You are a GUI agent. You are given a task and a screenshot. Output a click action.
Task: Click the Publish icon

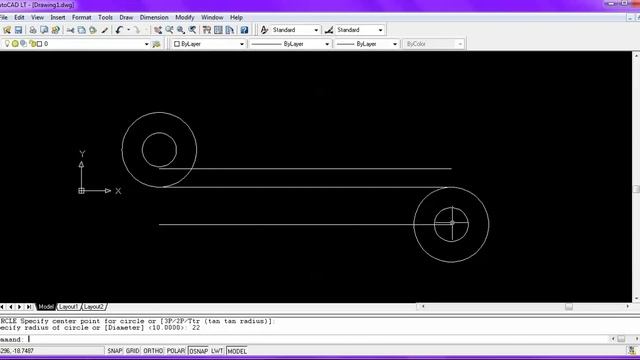[56, 30]
